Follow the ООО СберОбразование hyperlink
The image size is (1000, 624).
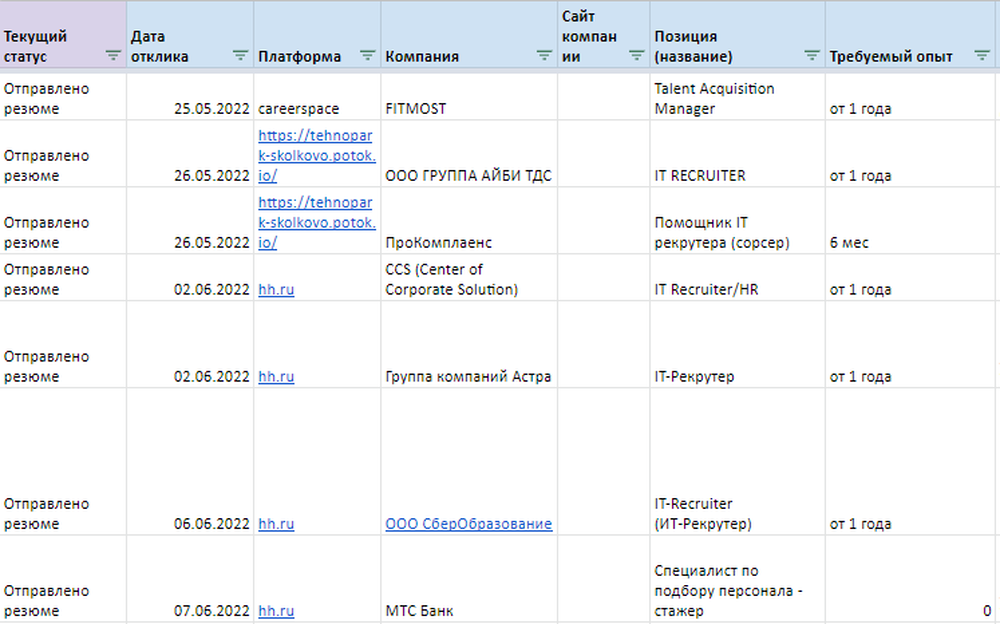pyautogui.click(x=470, y=523)
